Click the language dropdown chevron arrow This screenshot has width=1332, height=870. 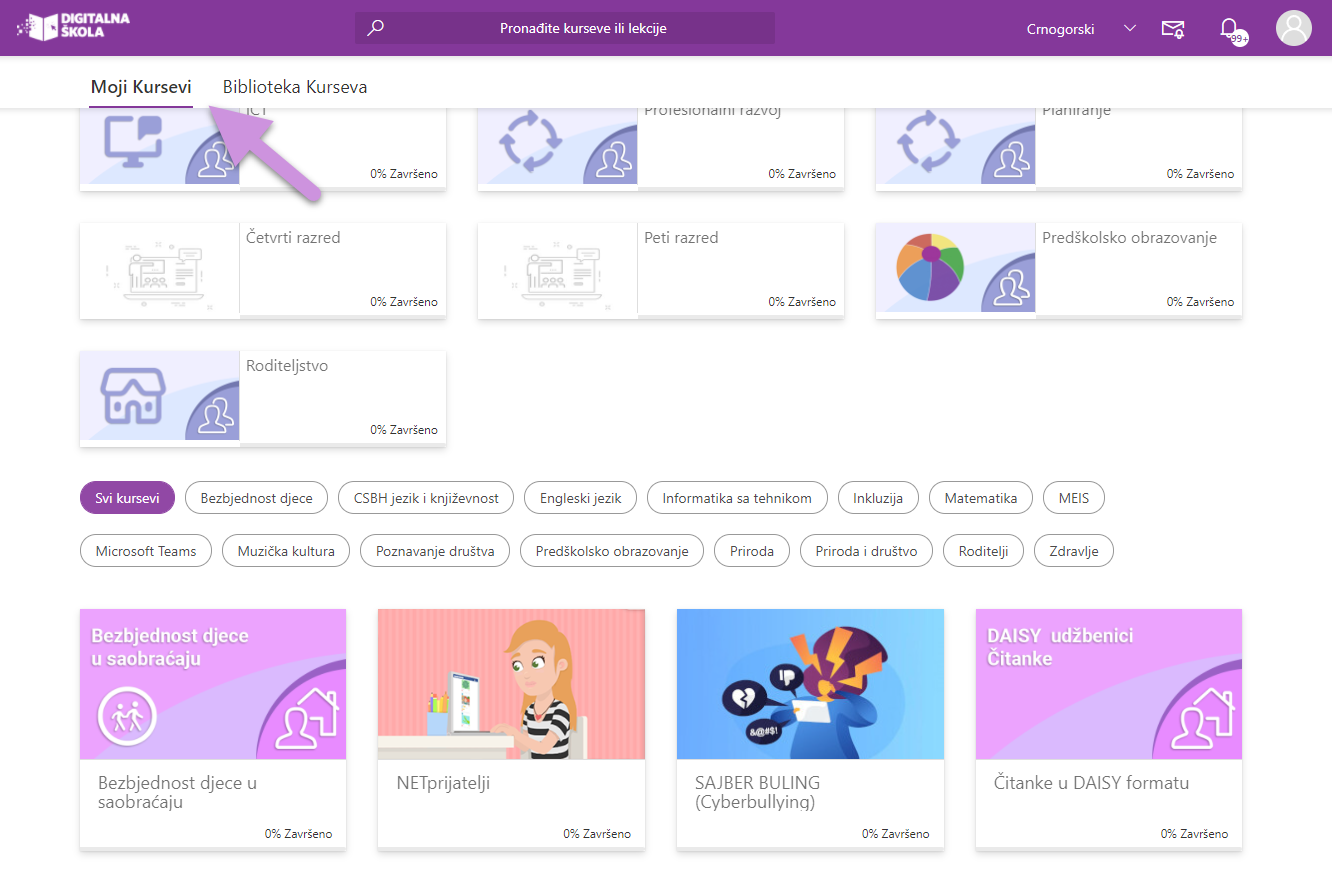(x=1130, y=29)
